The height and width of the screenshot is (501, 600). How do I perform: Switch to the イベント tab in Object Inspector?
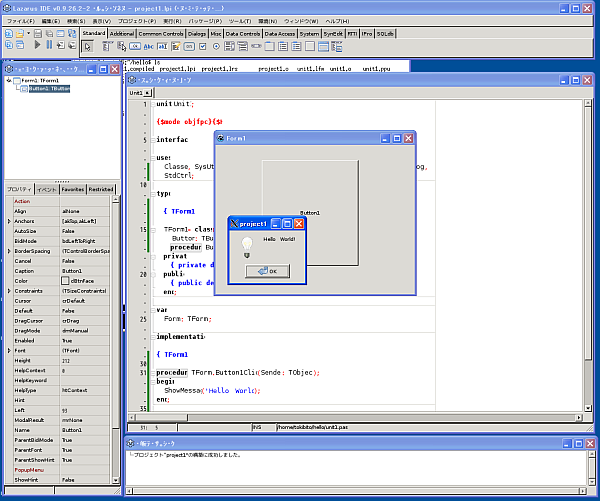[47, 189]
